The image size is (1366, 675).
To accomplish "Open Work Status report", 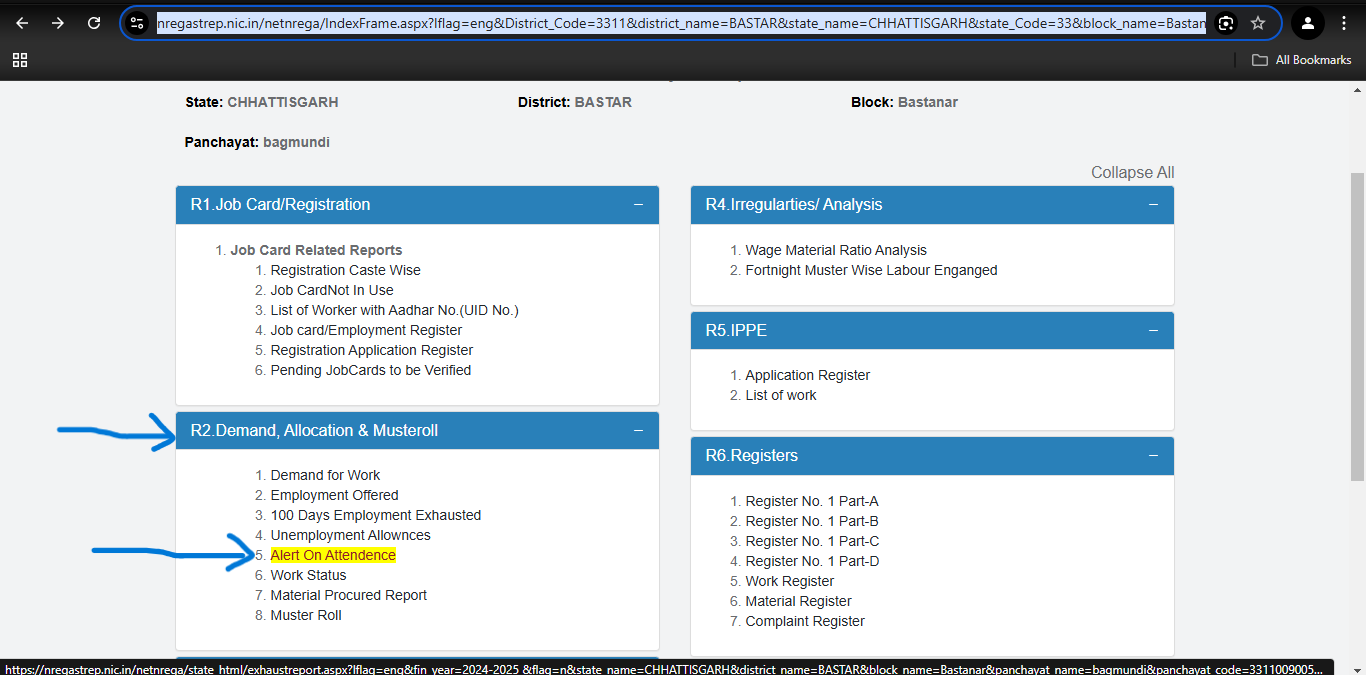I will (309, 575).
